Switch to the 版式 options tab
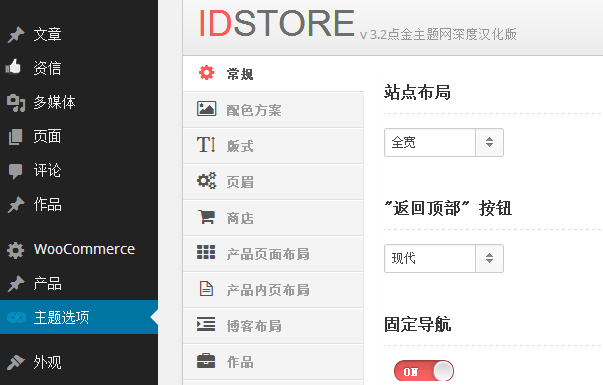Screen dimensions: 603x385 coord(273,146)
